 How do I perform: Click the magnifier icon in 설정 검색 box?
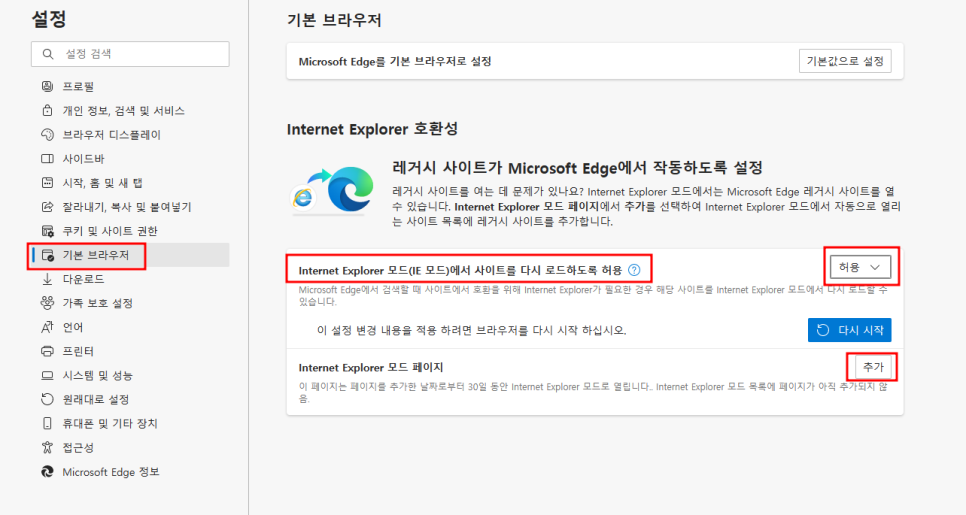click(48, 54)
